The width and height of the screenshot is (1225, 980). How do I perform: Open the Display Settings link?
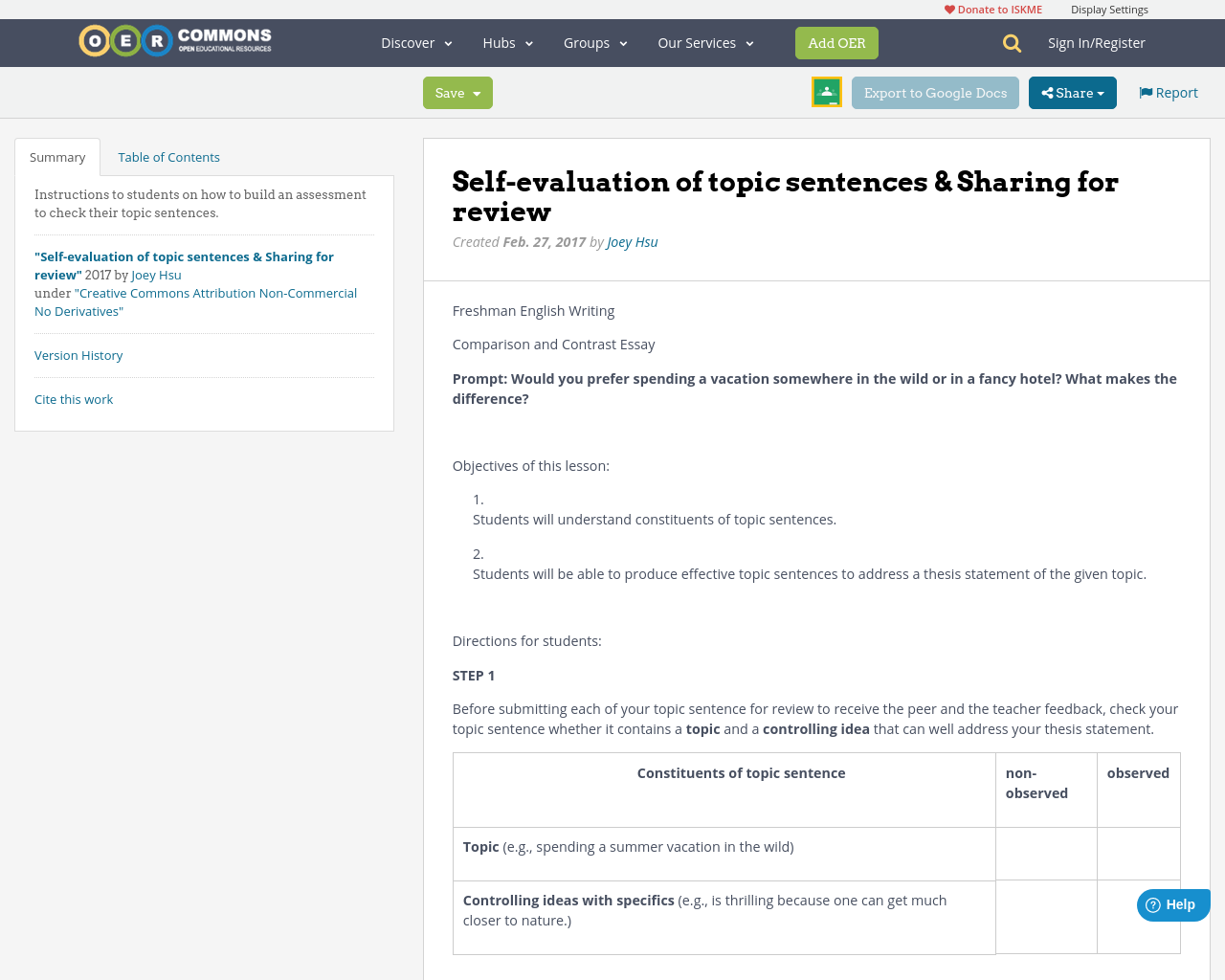pos(1109,10)
